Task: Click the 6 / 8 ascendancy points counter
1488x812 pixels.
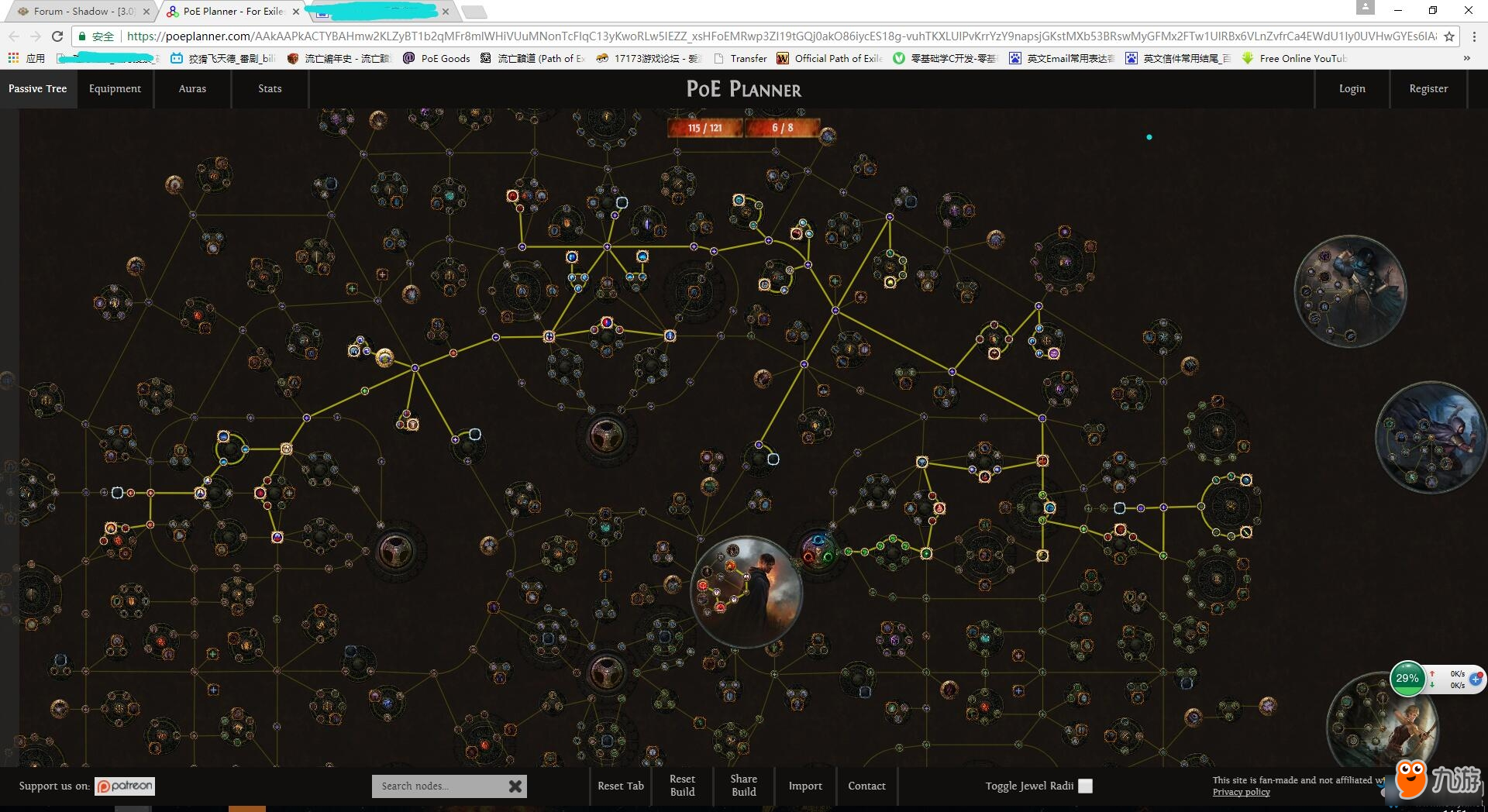Action: (x=782, y=128)
